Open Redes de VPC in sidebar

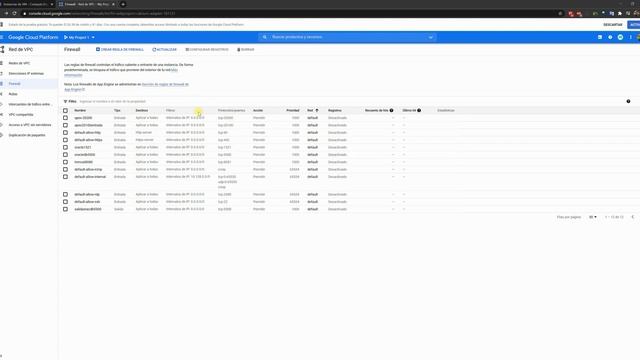click(x=19, y=63)
